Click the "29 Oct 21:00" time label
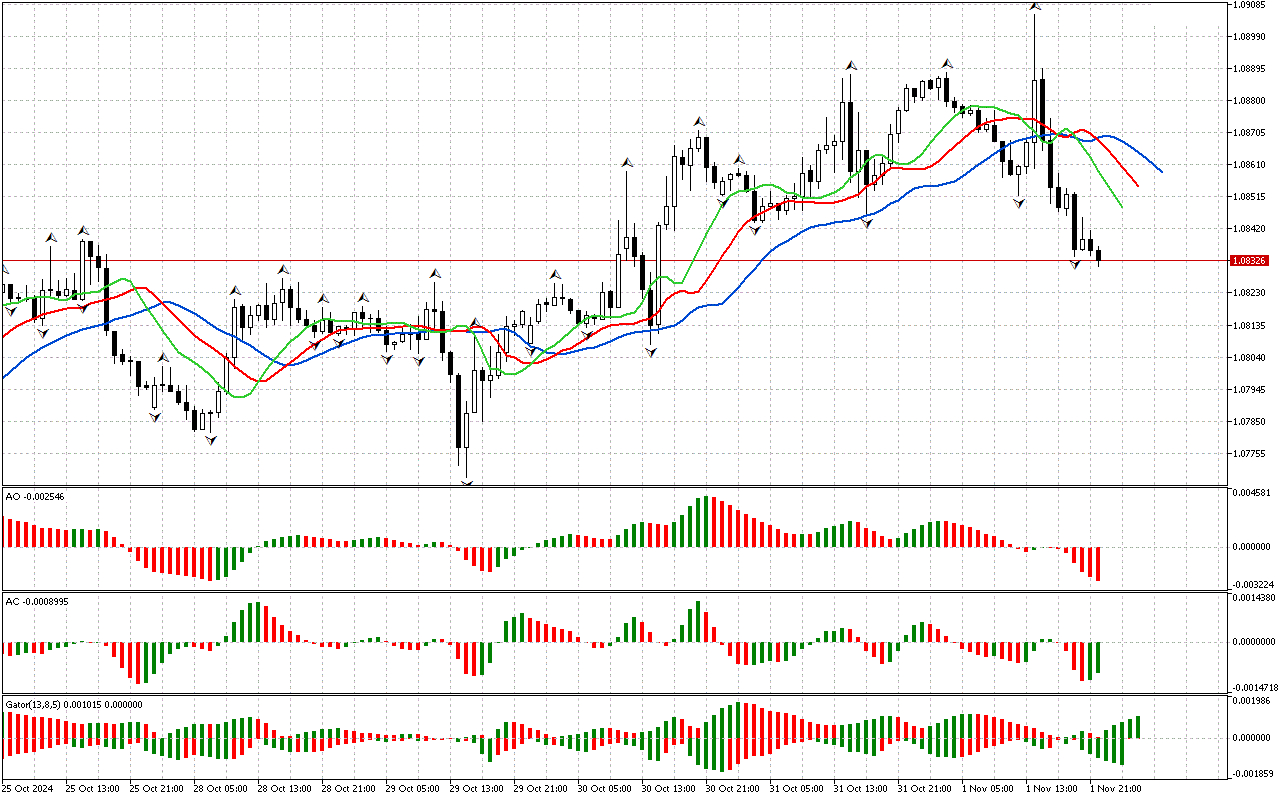Image resolution: width=1280 pixels, height=800 pixels. click(539, 789)
